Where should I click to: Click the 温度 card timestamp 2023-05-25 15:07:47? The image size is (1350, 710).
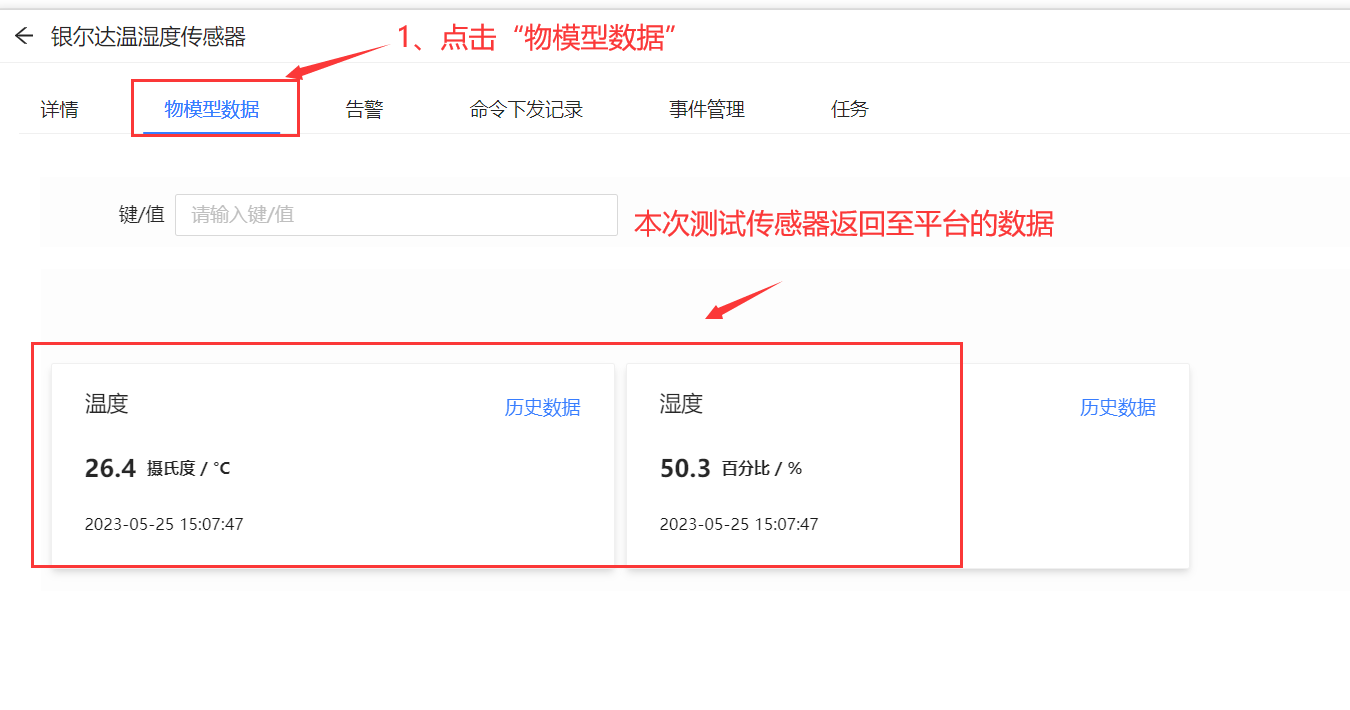(x=164, y=524)
